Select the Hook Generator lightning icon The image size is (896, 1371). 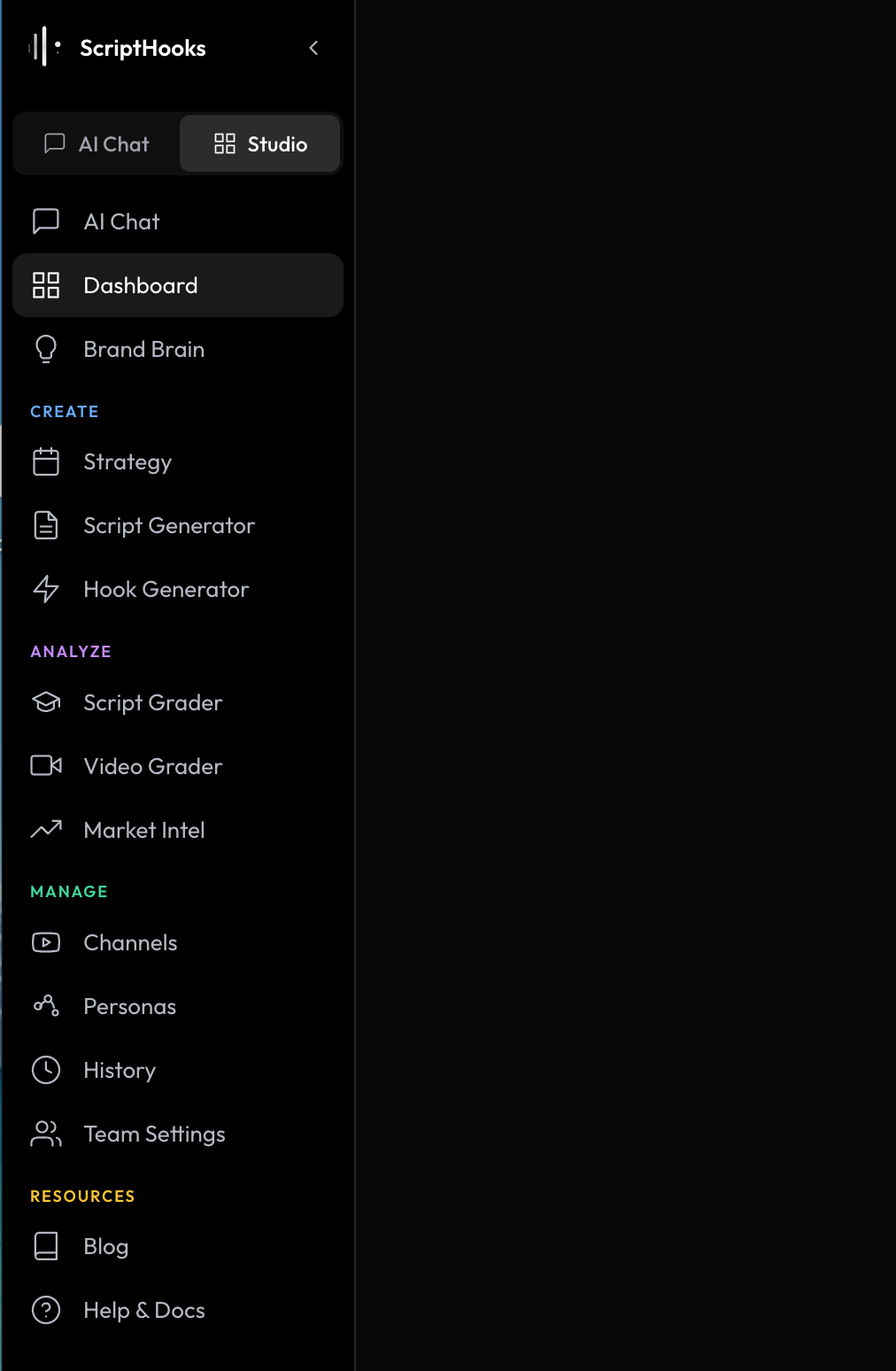pyautogui.click(x=45, y=589)
